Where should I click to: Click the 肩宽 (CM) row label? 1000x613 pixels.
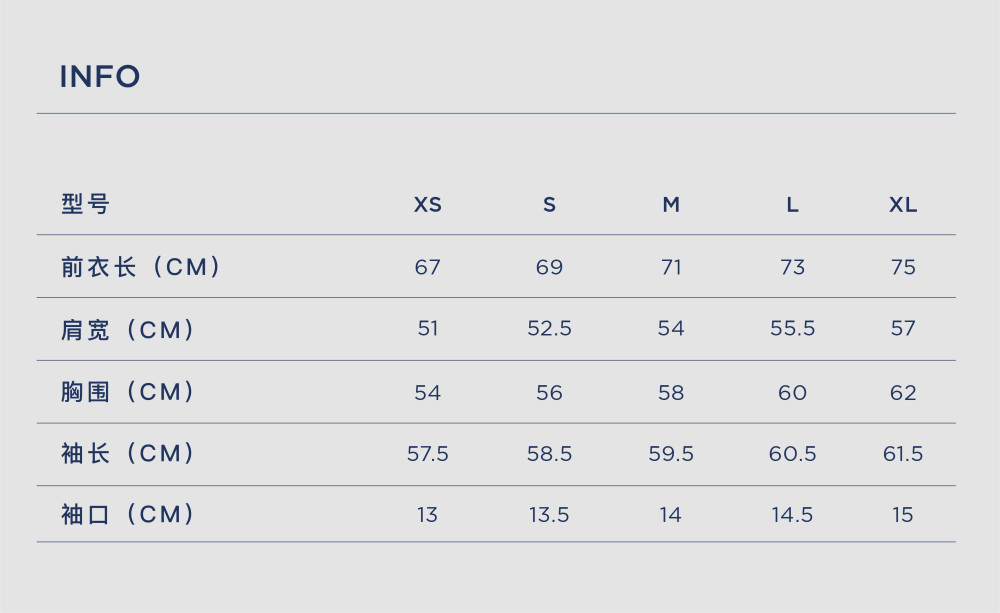click(x=128, y=329)
